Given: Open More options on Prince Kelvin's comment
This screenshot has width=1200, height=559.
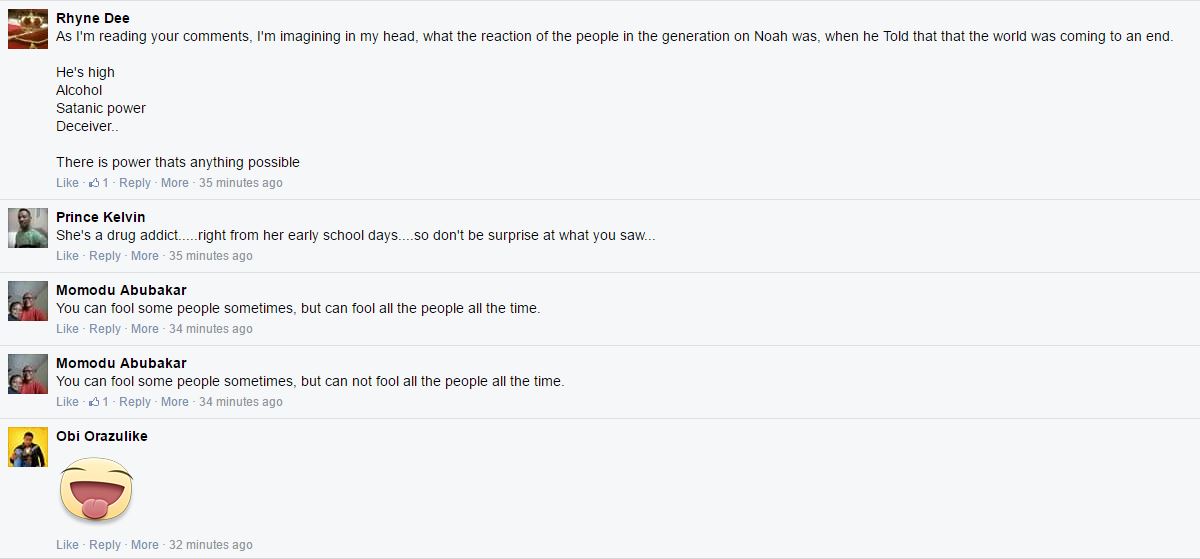Looking at the screenshot, I should tap(145, 256).
